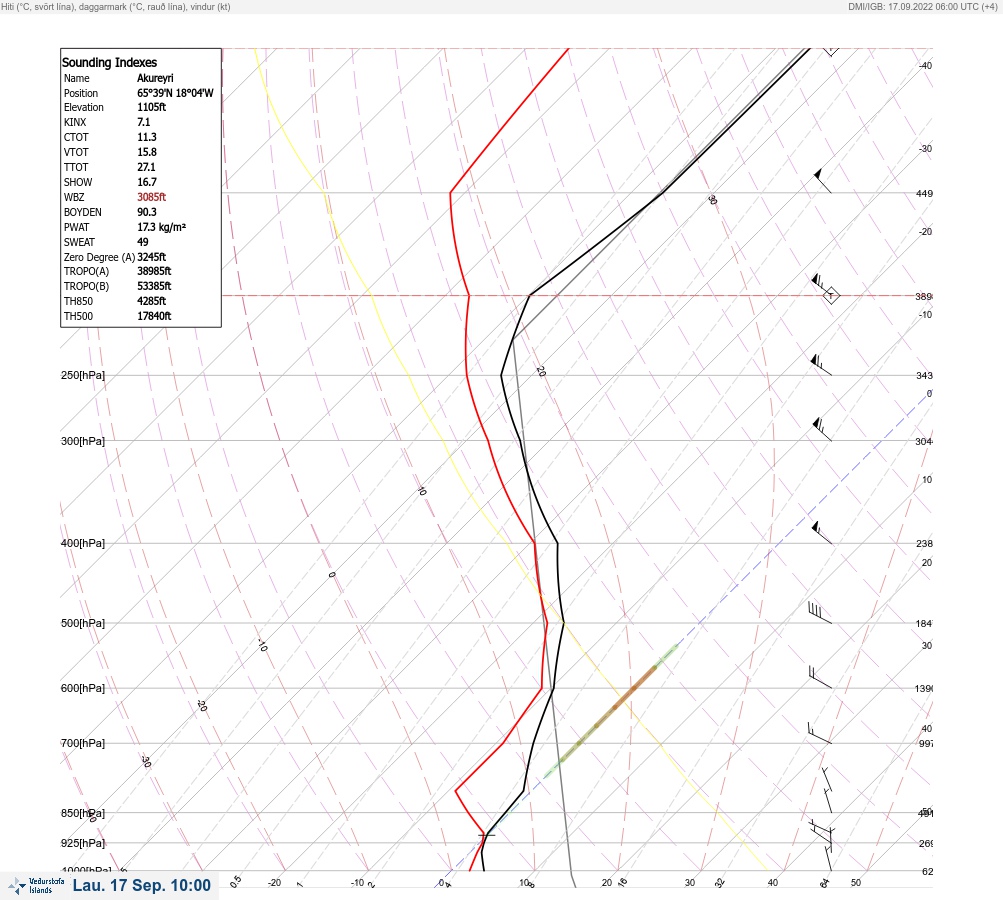The image size is (1003, 900).
Task: Click the wind barb at 300 hPa line
Action: pos(822,429)
